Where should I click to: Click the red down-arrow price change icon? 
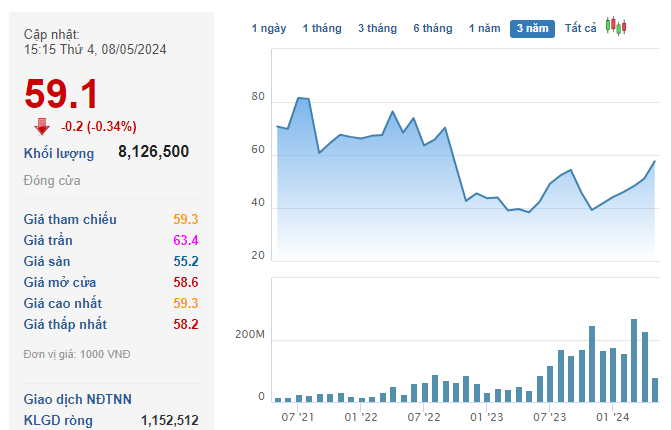coord(42,126)
